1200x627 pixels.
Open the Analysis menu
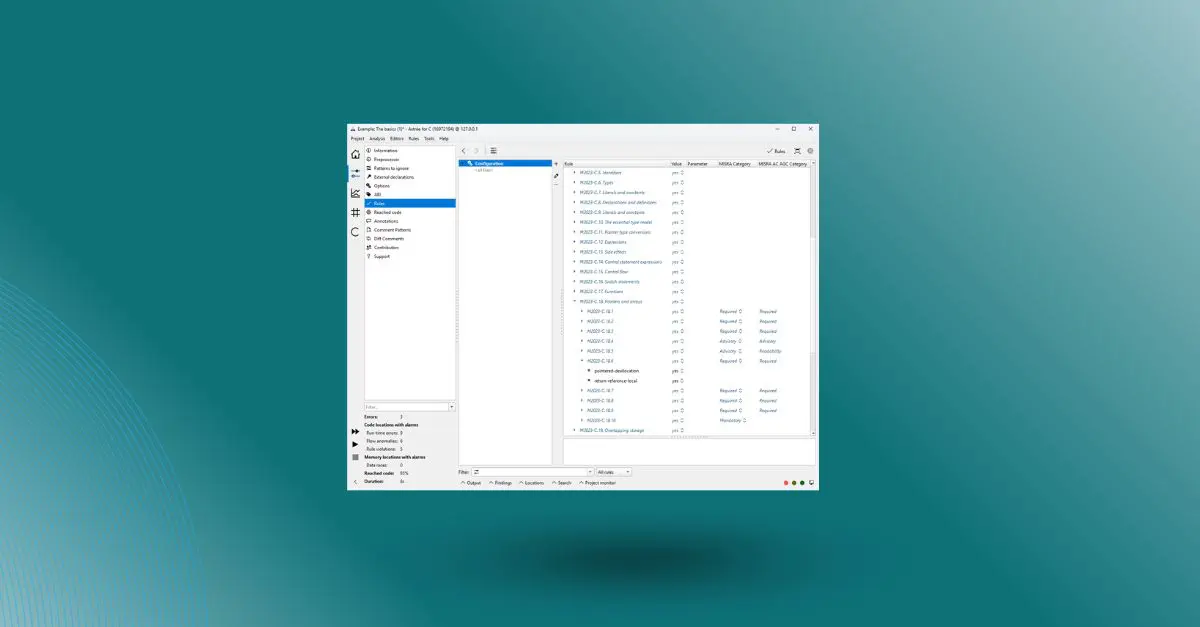coord(376,139)
